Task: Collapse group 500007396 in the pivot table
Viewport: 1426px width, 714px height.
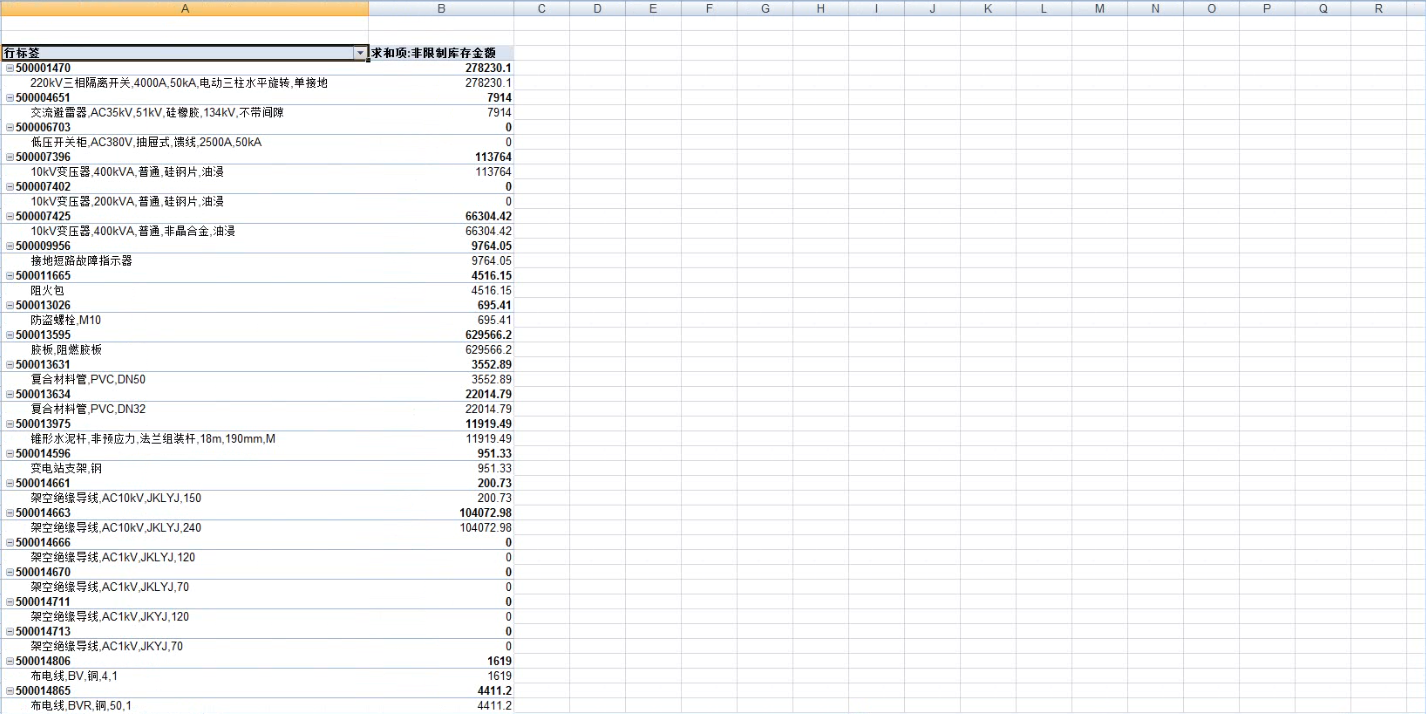Action: tap(9, 157)
